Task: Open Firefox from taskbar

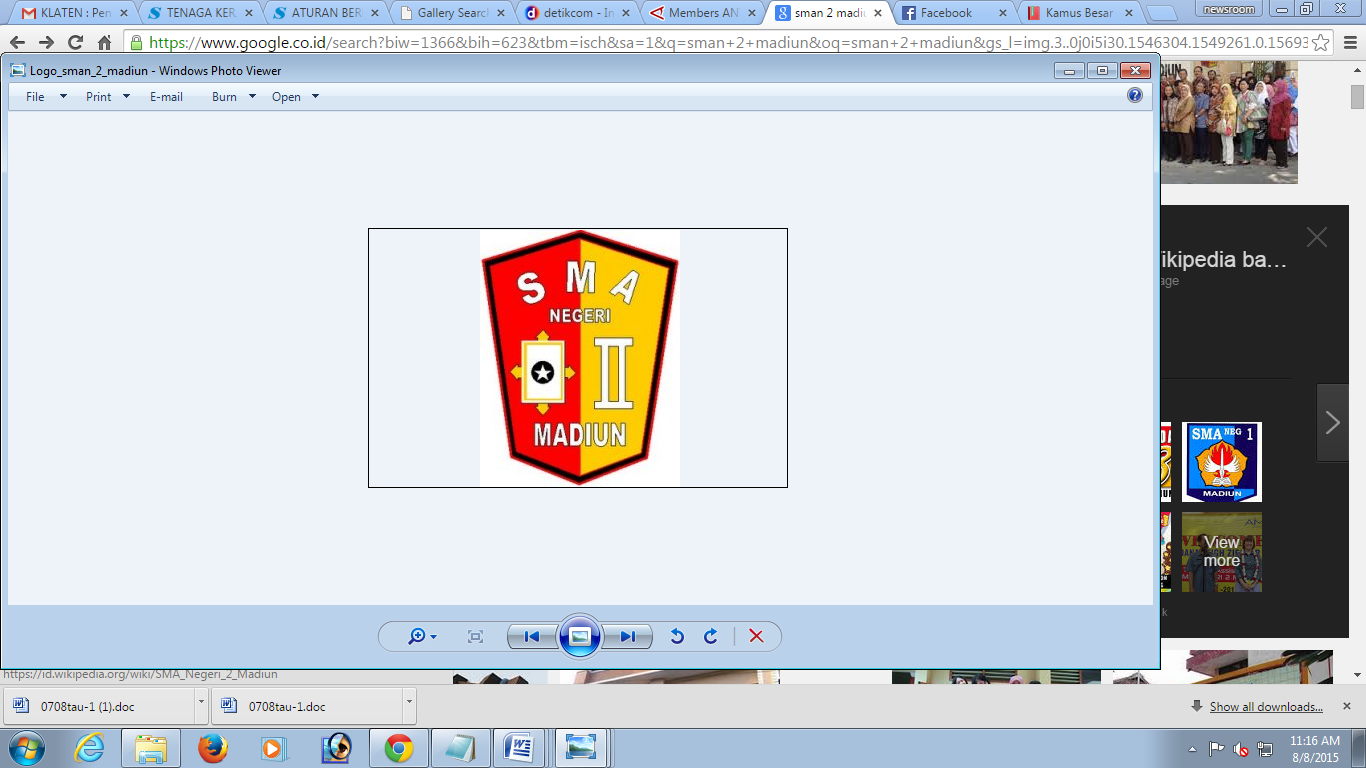Action: point(213,748)
